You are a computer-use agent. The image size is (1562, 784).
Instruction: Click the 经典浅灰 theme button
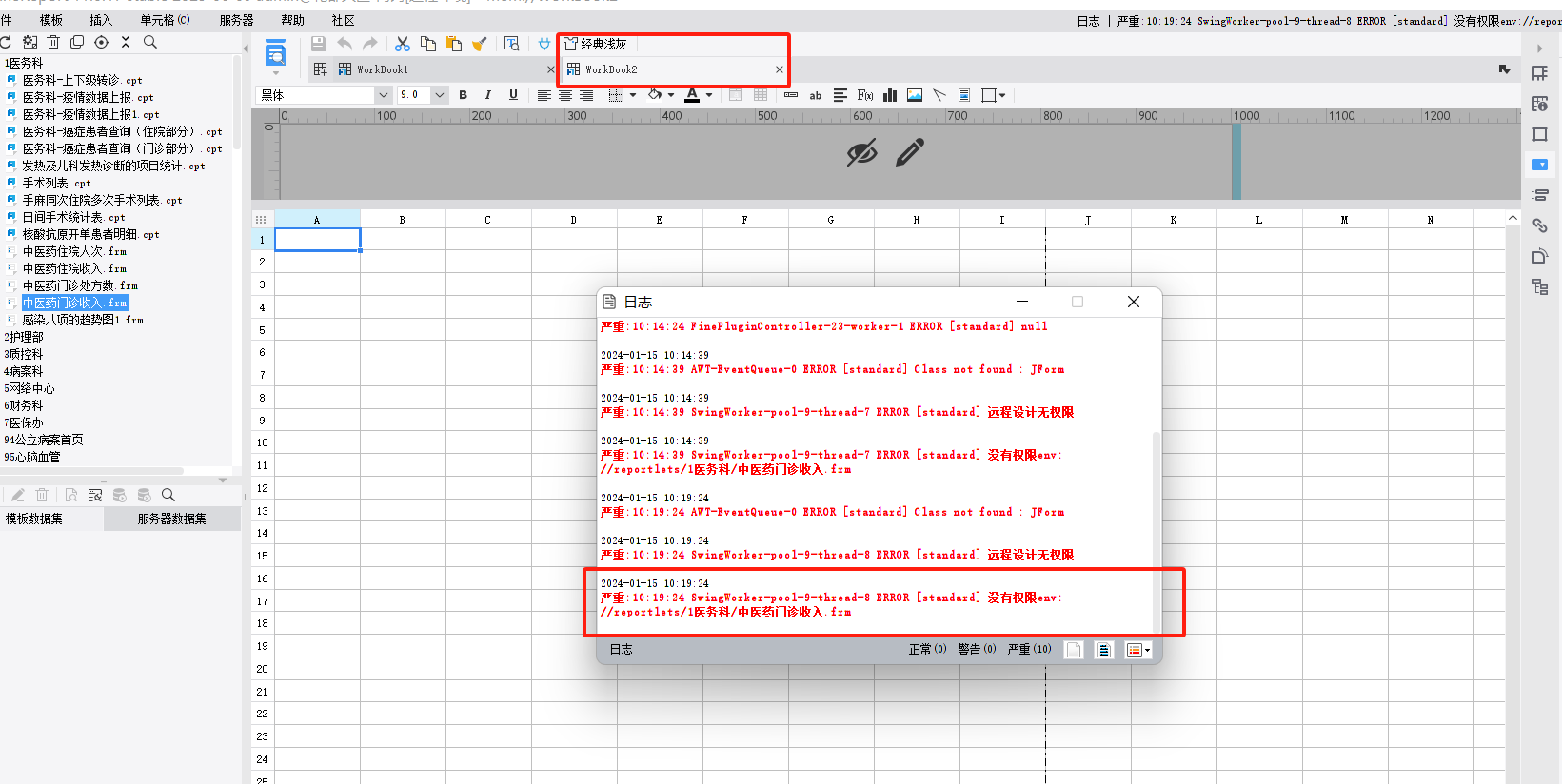pos(596,44)
